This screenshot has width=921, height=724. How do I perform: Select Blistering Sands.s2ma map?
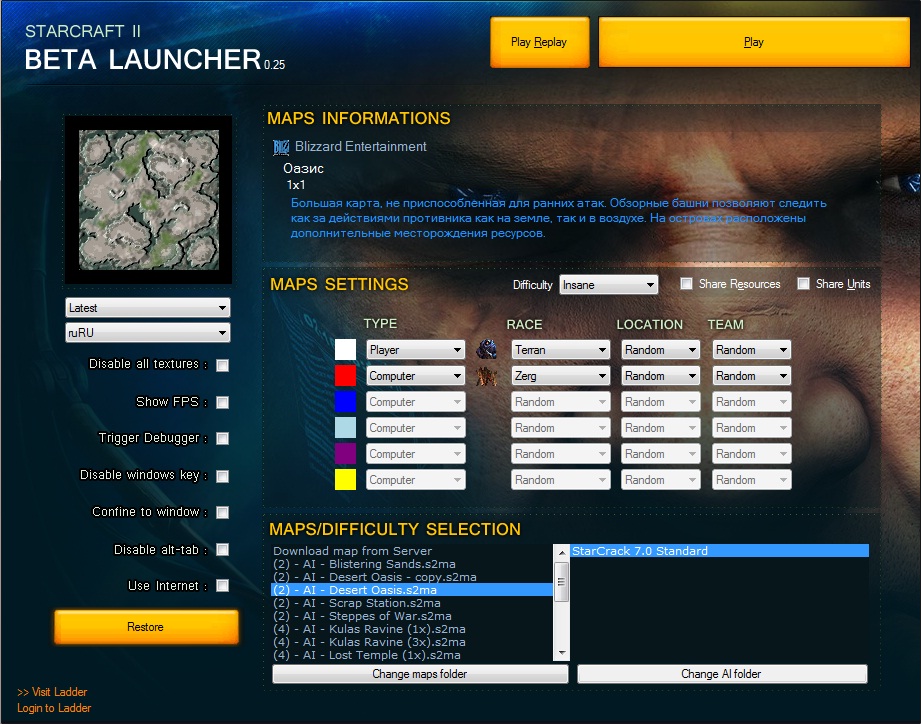(x=412, y=564)
